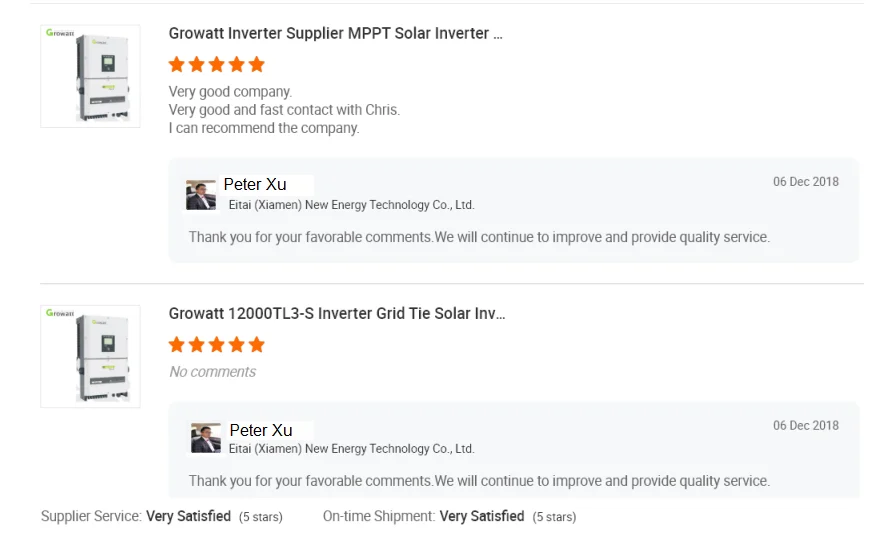Open 'Growatt 12000TL3-S Inverter Grid Tie' title

(337, 313)
